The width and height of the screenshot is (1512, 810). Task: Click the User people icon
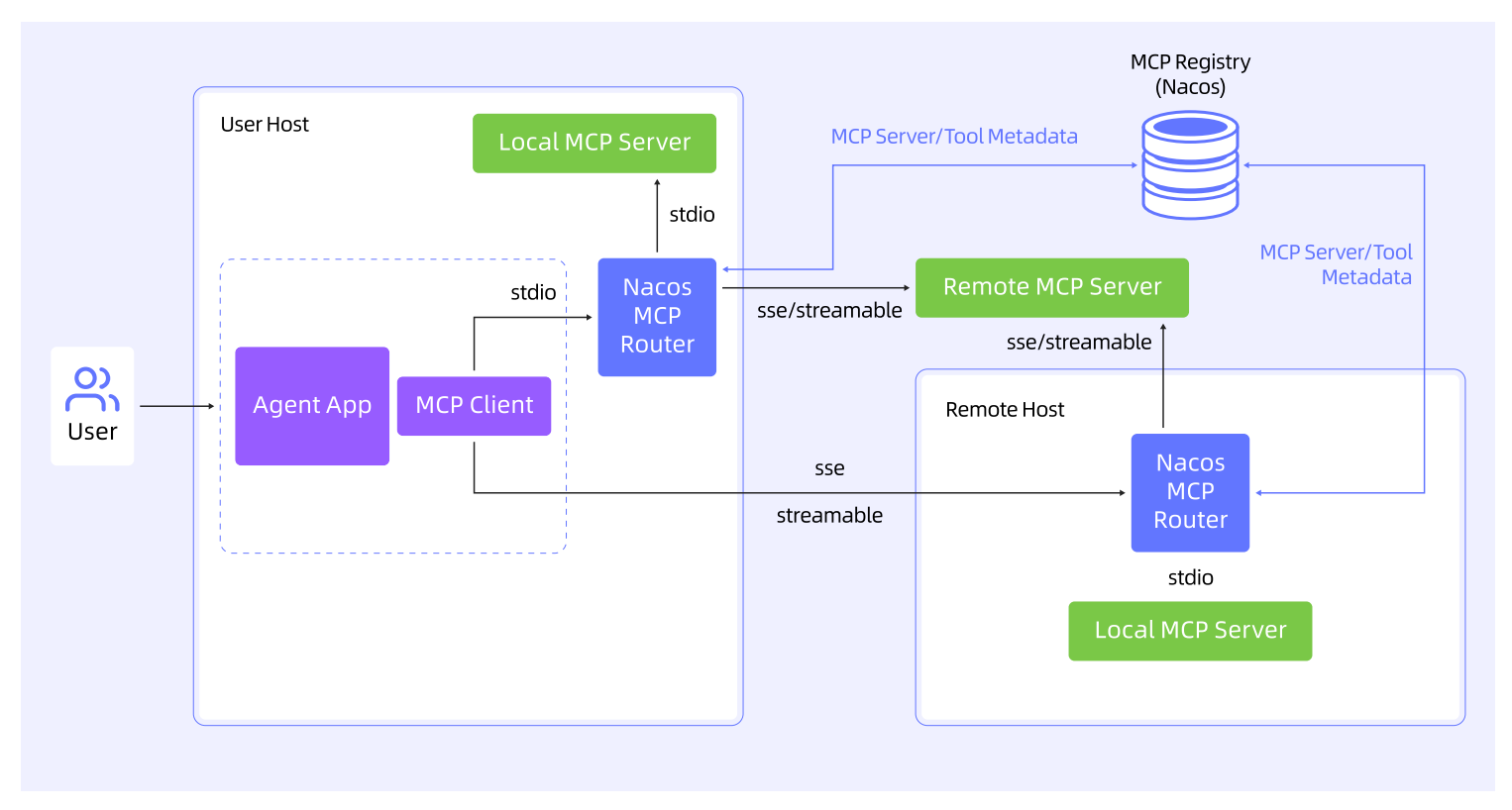click(x=92, y=389)
